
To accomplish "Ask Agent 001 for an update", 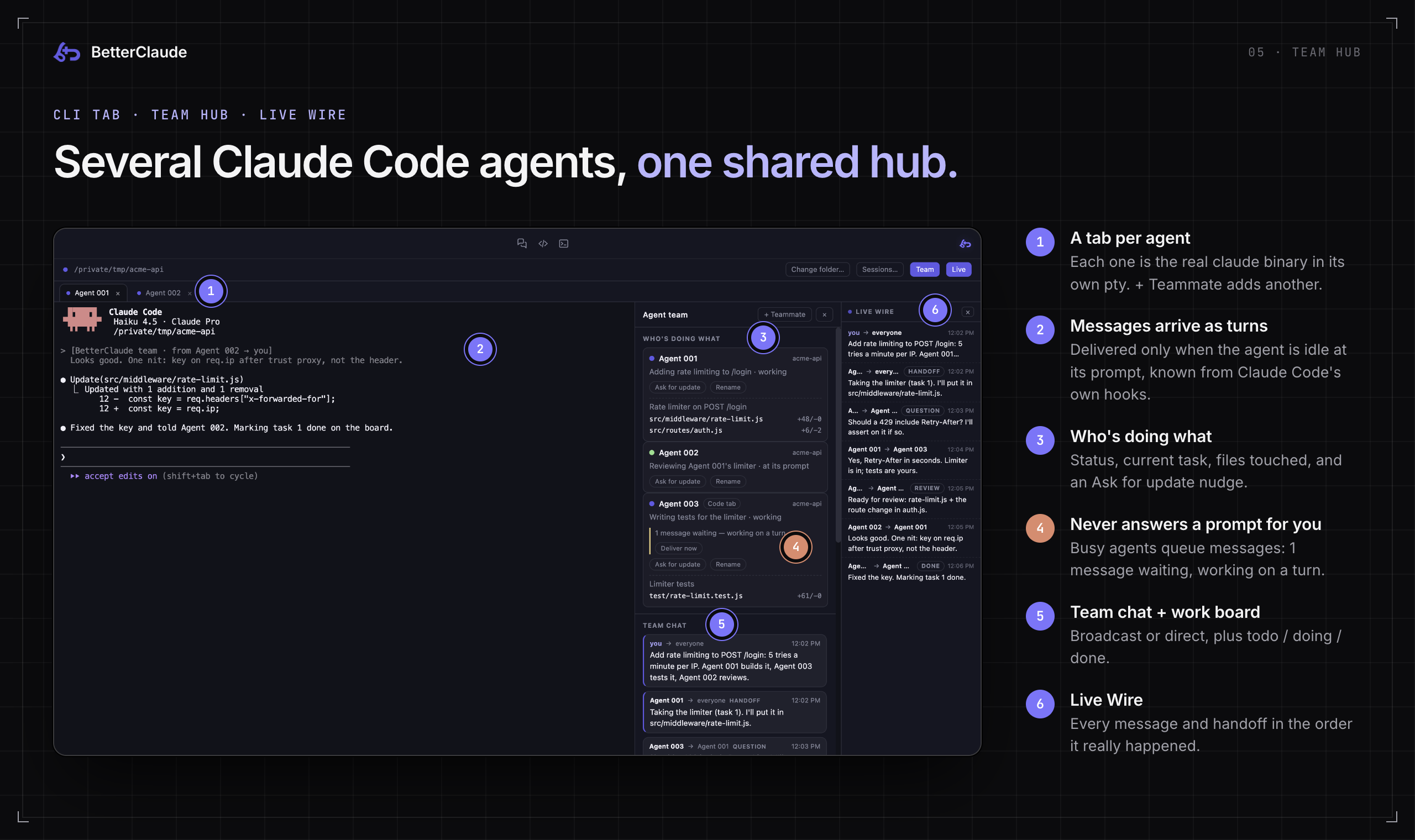I will (x=677, y=388).
